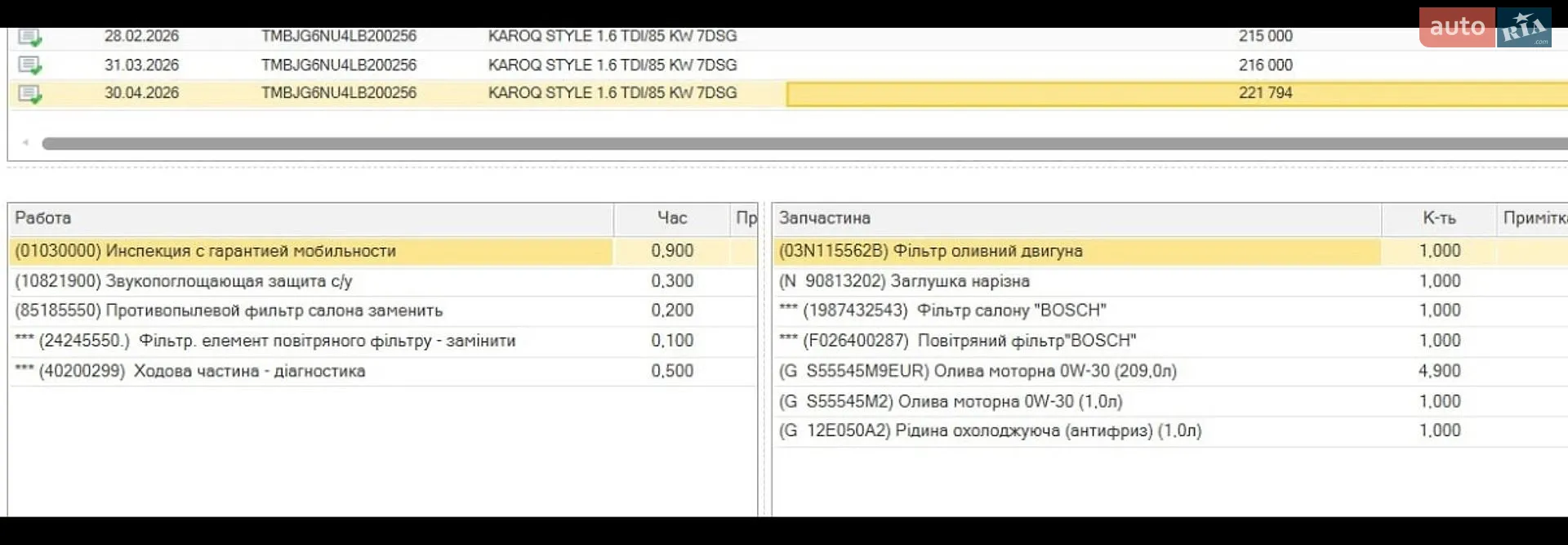Click the horizontal scrollbar of service history

coord(804,144)
